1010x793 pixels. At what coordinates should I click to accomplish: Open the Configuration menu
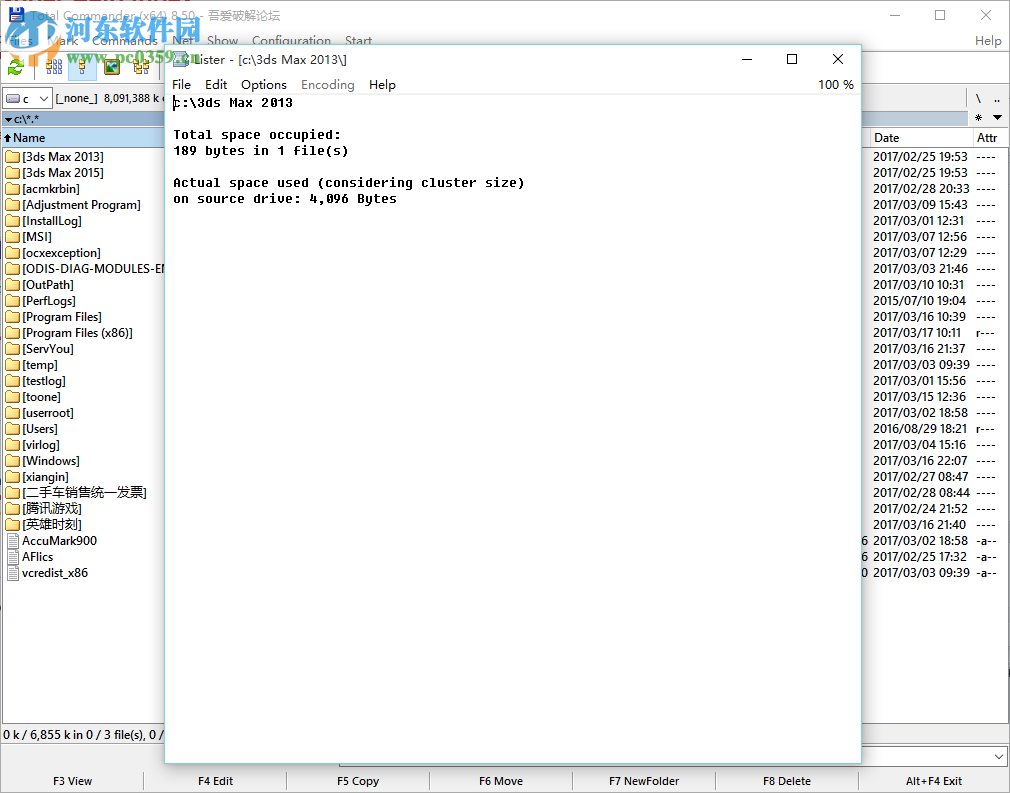click(291, 40)
